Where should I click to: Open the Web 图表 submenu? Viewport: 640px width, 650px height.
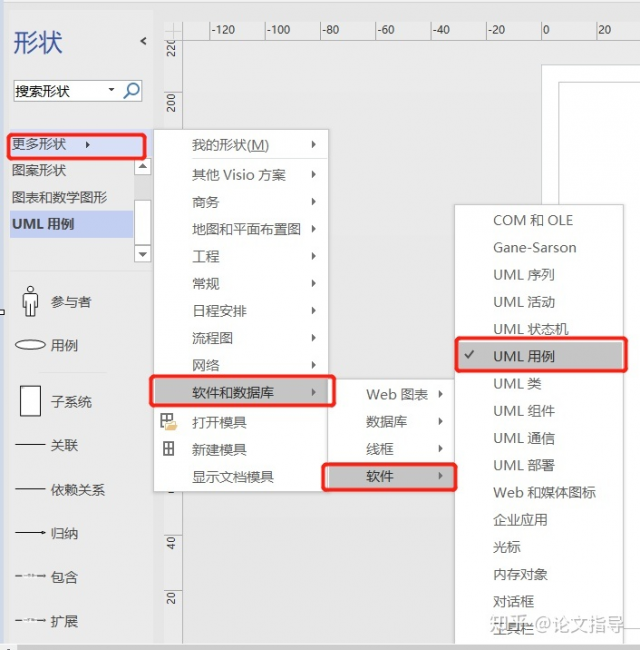(x=391, y=394)
